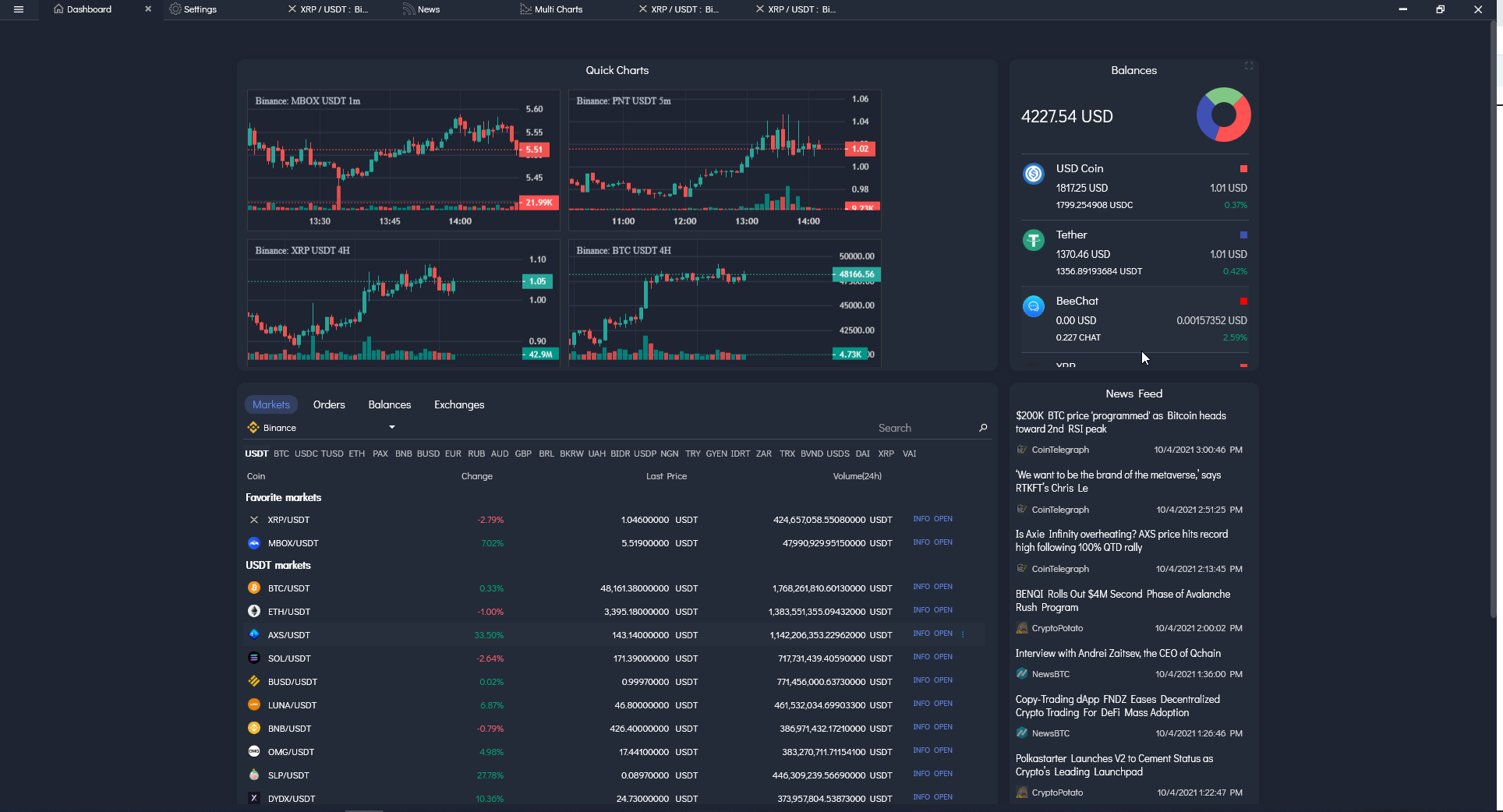
Task: Click the XRP/USDT favorite market icon
Action: [253, 520]
